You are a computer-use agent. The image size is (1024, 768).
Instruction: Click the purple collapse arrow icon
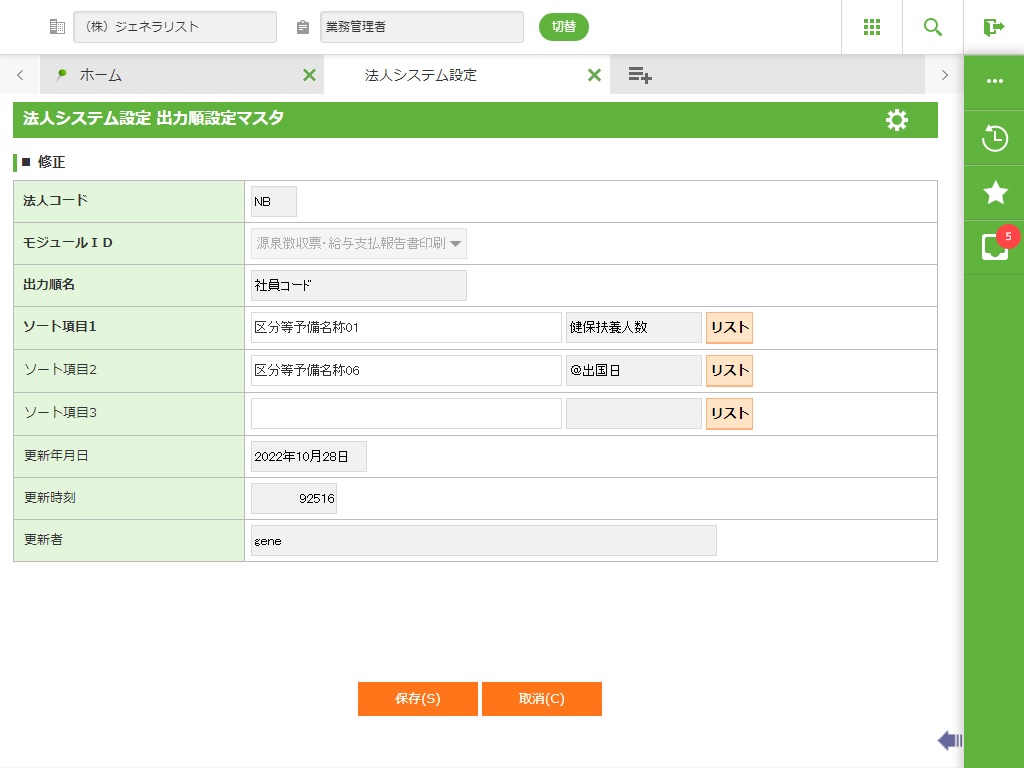pyautogui.click(x=949, y=740)
